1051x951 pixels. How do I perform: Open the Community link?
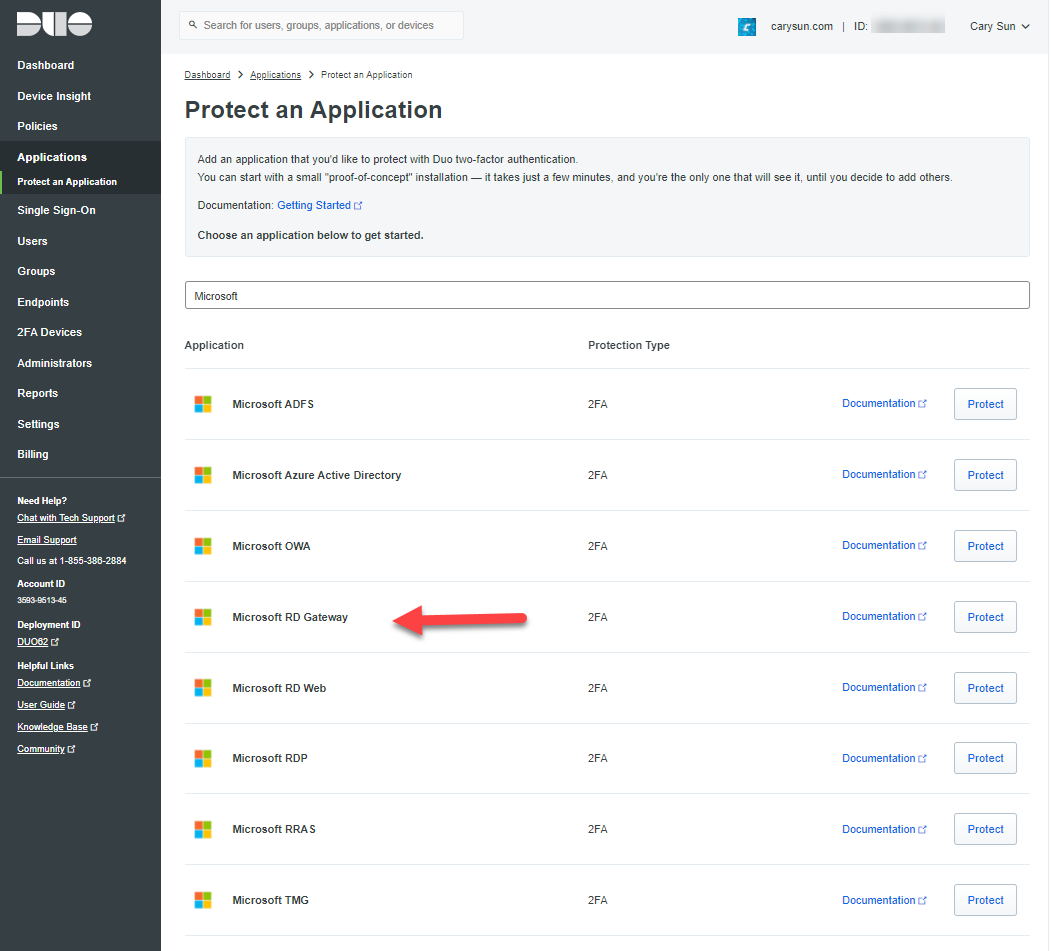46,749
